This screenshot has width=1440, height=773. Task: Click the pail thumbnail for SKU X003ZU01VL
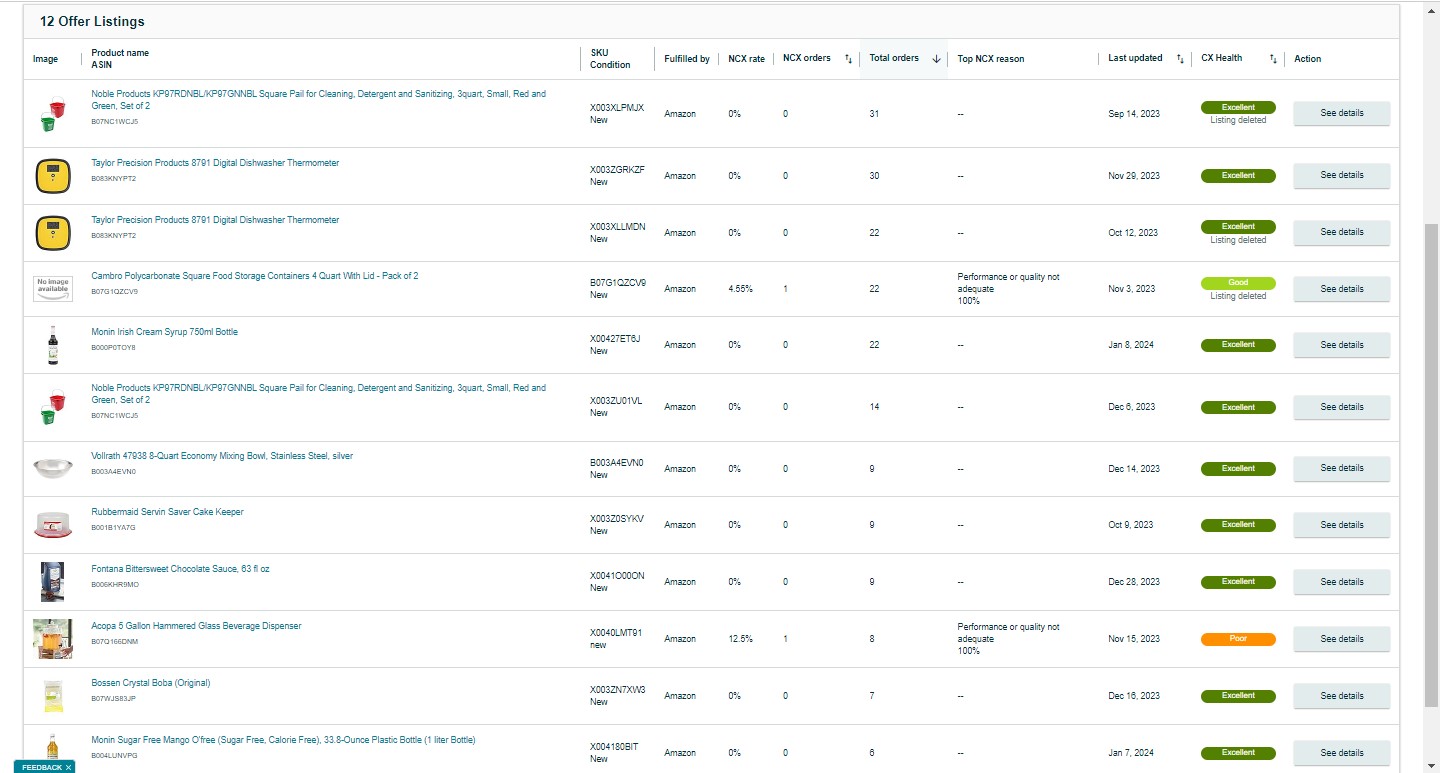click(52, 408)
